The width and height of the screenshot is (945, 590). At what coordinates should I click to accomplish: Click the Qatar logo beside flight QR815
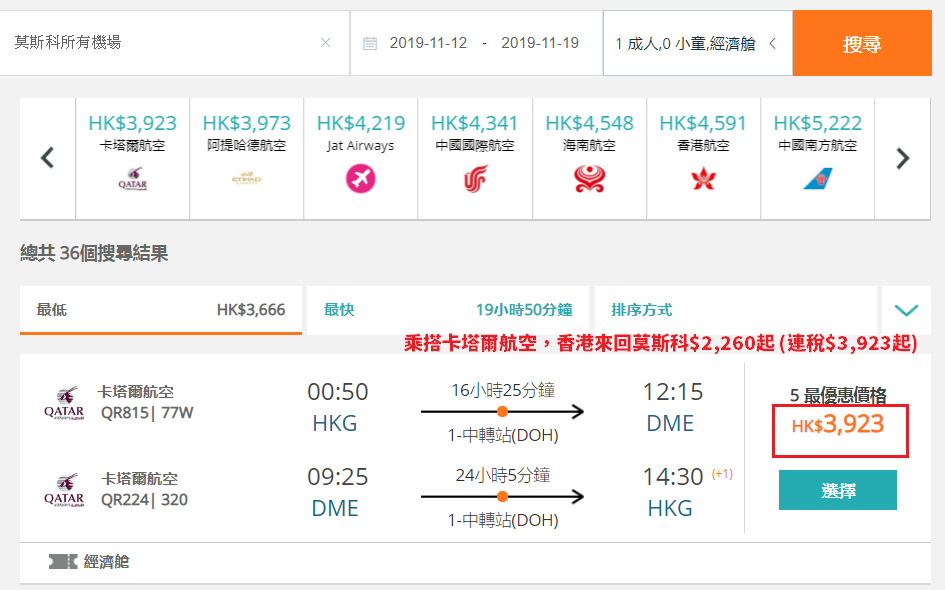coord(64,403)
